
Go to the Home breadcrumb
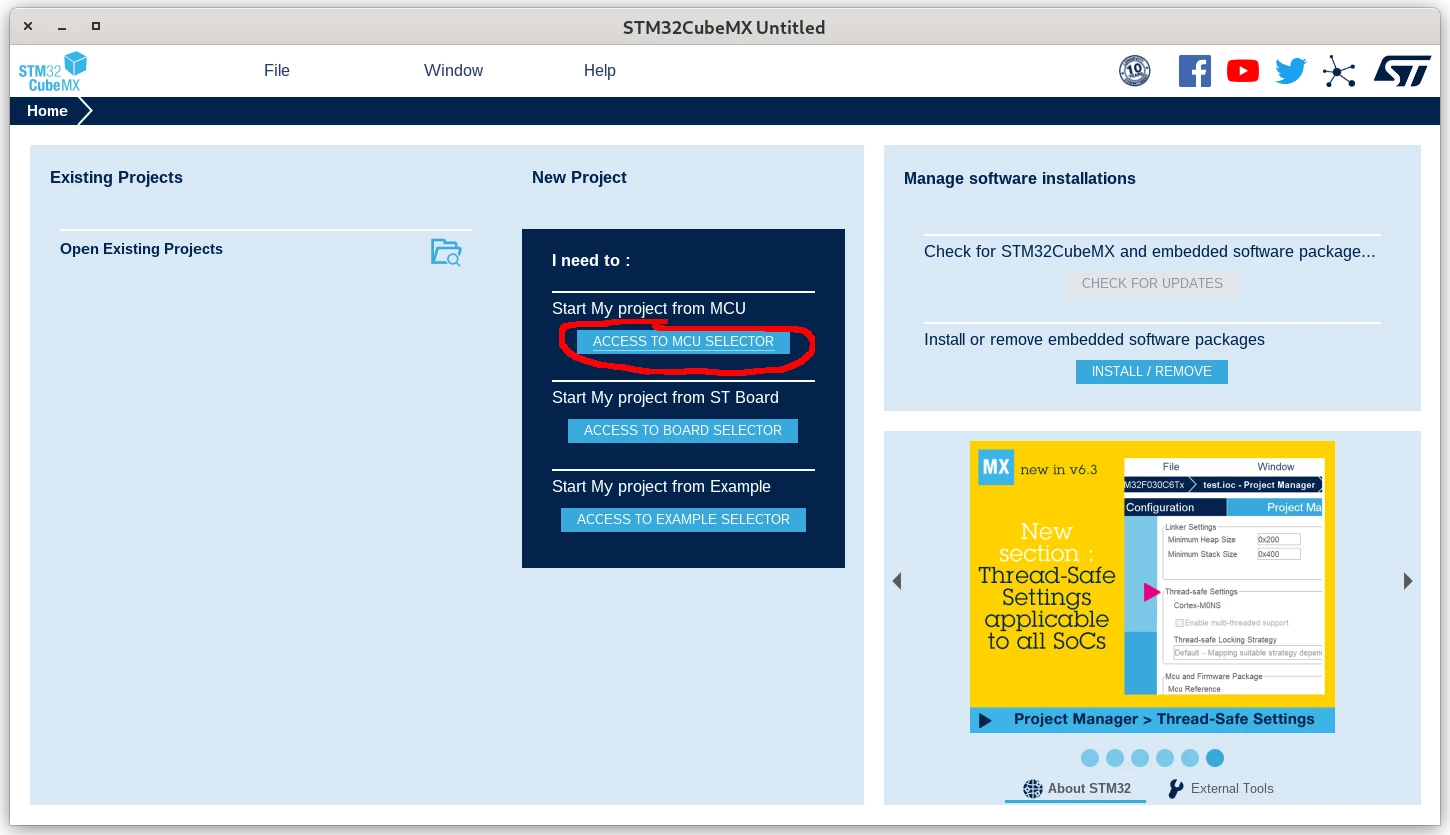click(47, 111)
